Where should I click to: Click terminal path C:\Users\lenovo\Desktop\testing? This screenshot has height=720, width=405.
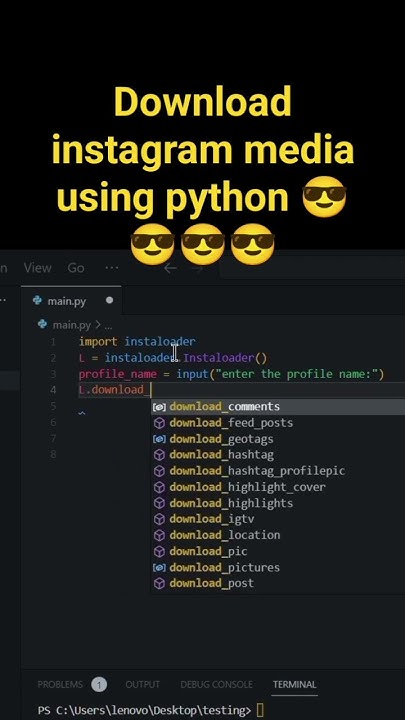pos(153,710)
